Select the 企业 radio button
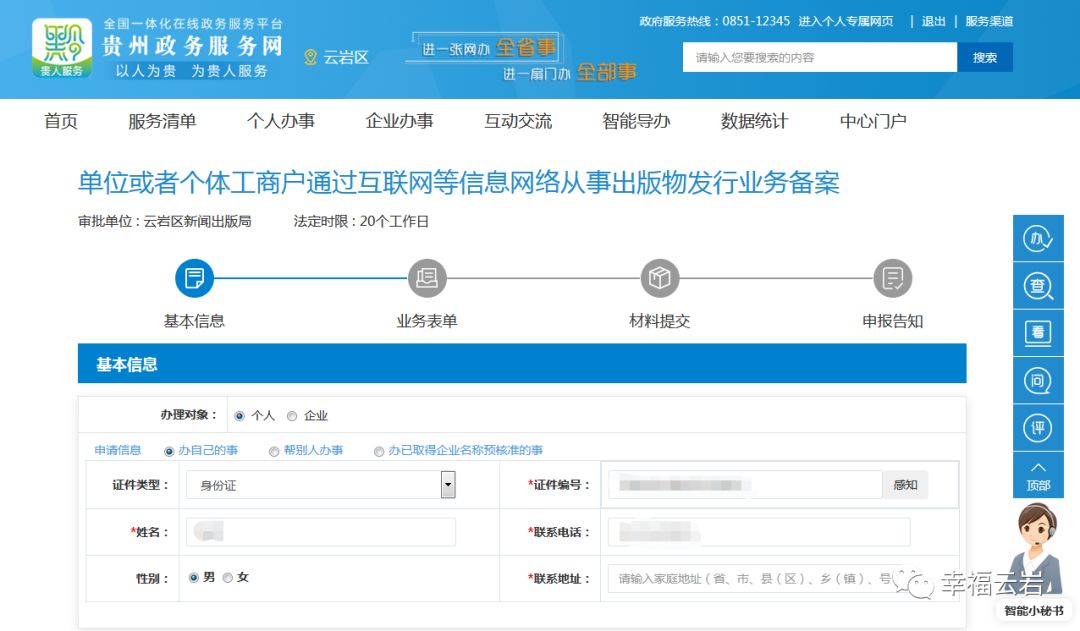Screen dimensions: 1080x631 click(x=292, y=416)
